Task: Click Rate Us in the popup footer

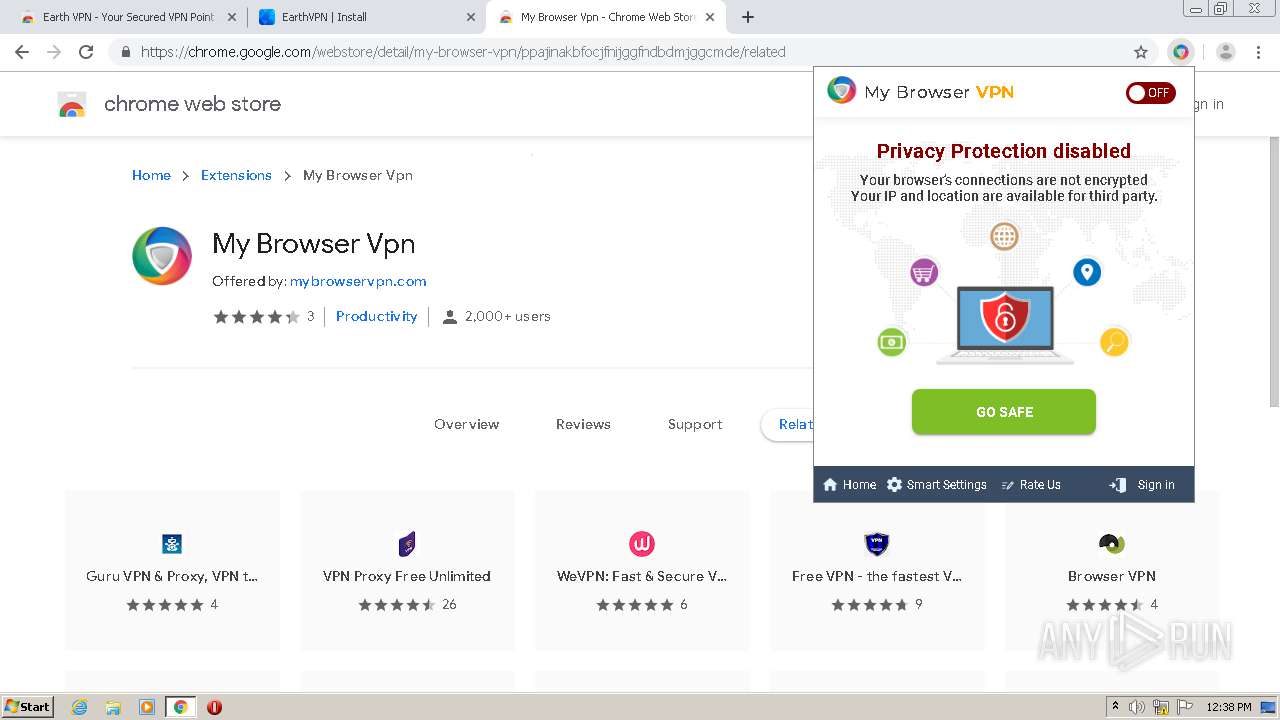Action: click(x=1031, y=485)
